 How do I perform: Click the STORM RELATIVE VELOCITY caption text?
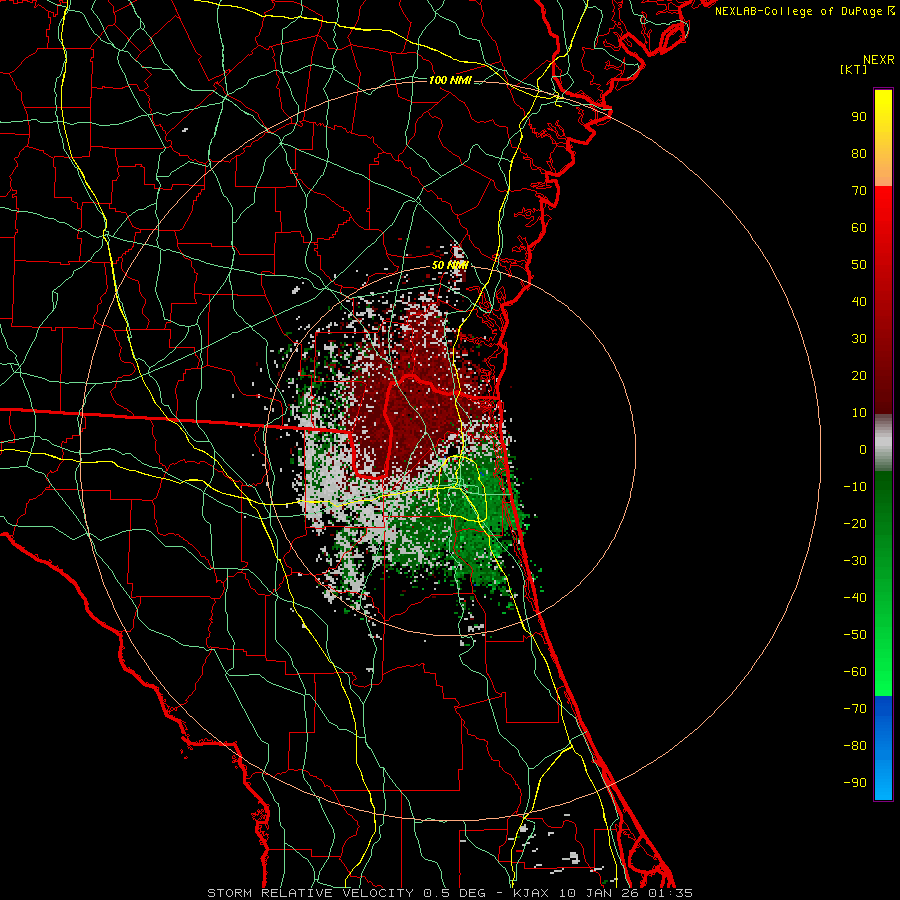[310, 893]
